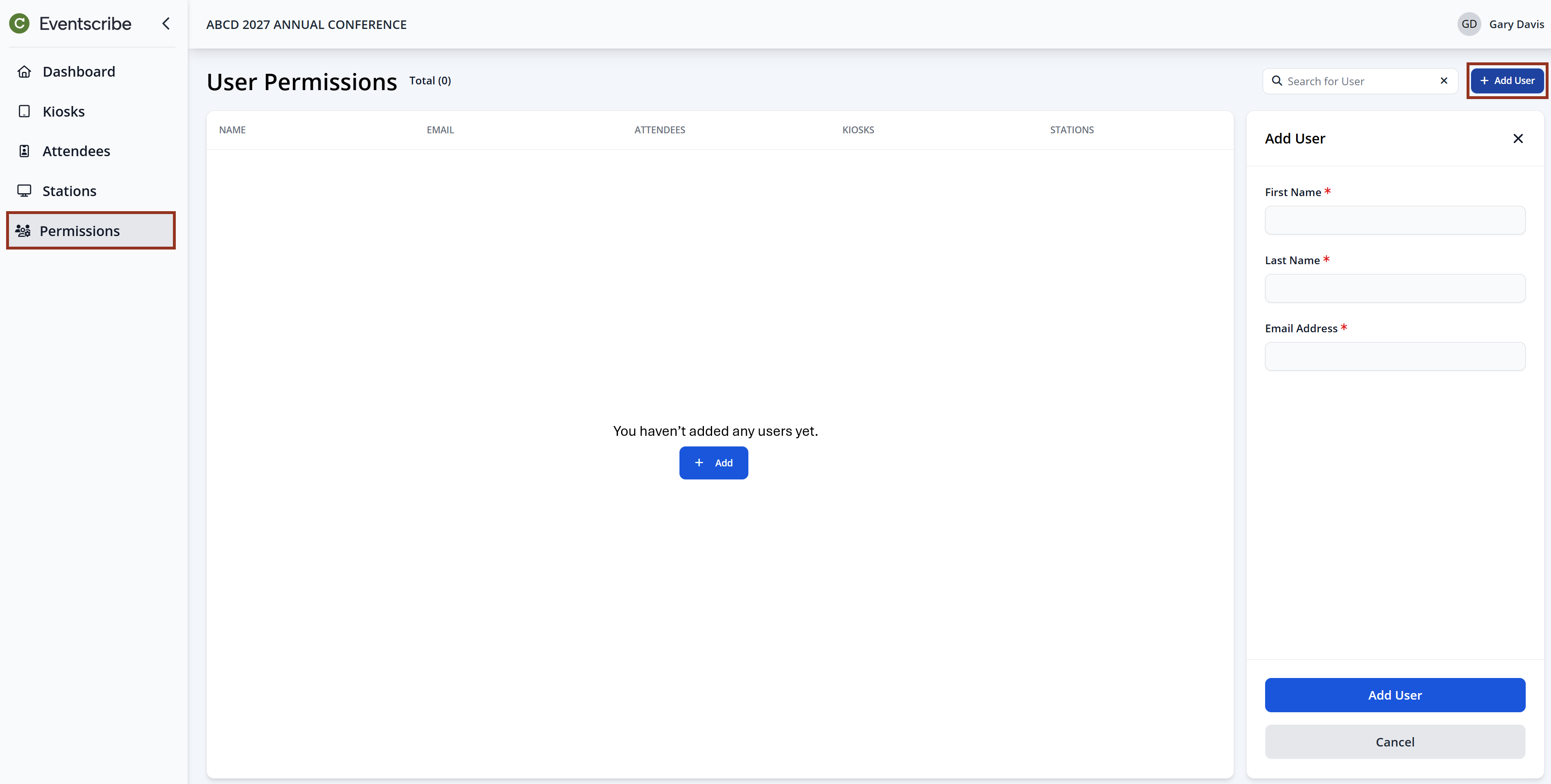Click the GD user avatar

pos(1469,24)
